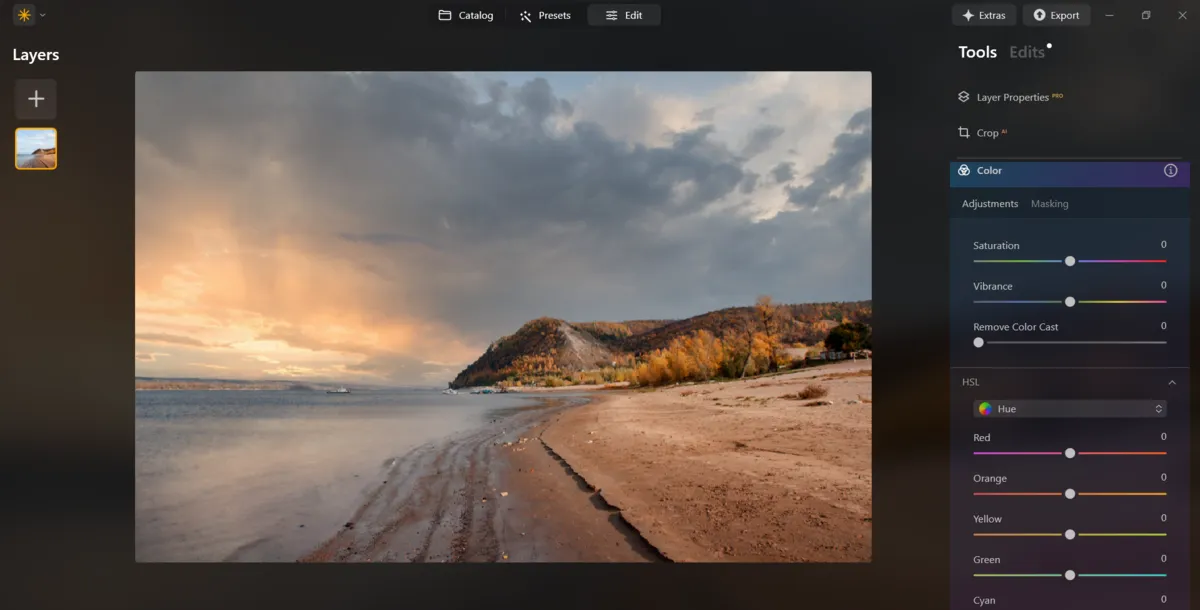
Task: Open the Extras panel
Action: point(983,15)
